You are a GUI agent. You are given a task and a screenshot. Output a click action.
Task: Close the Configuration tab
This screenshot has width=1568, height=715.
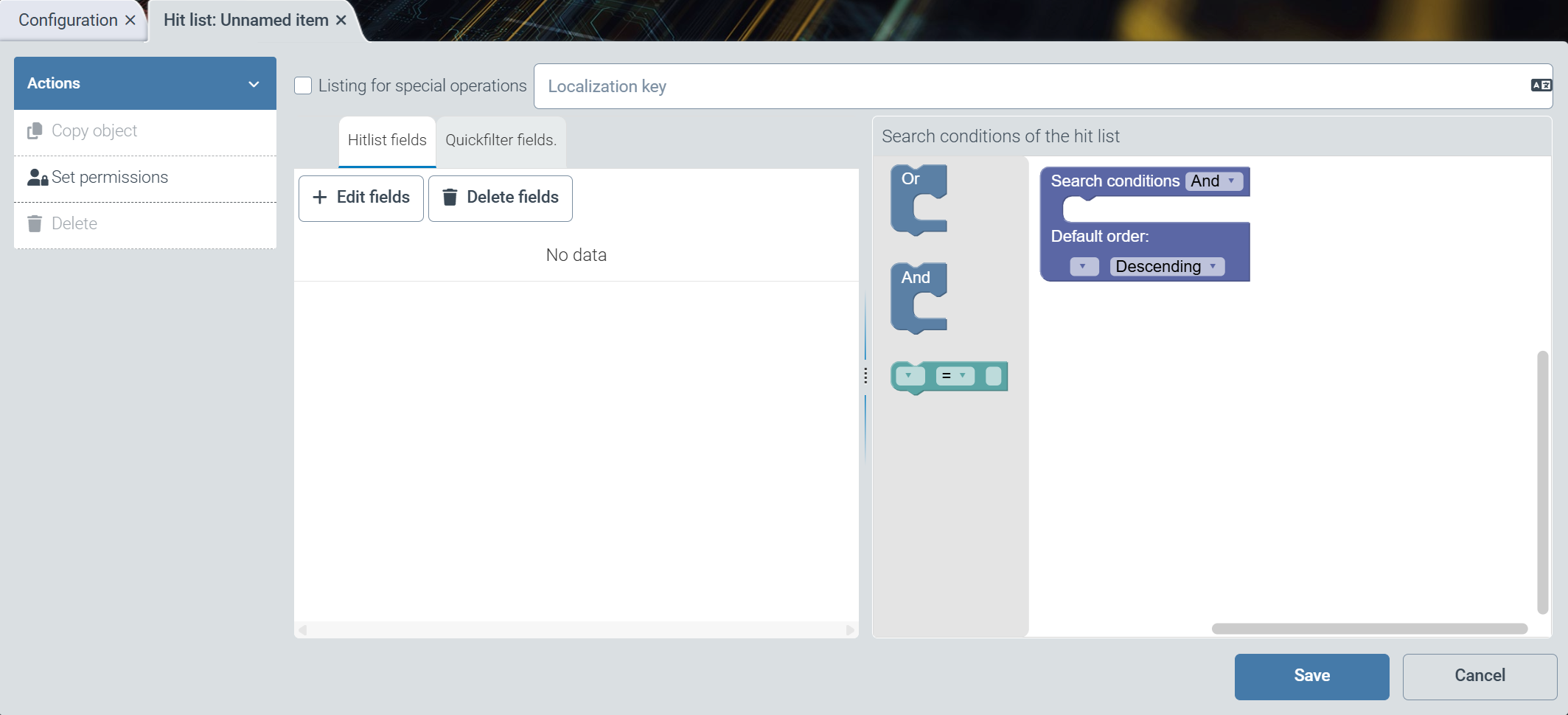click(x=130, y=20)
